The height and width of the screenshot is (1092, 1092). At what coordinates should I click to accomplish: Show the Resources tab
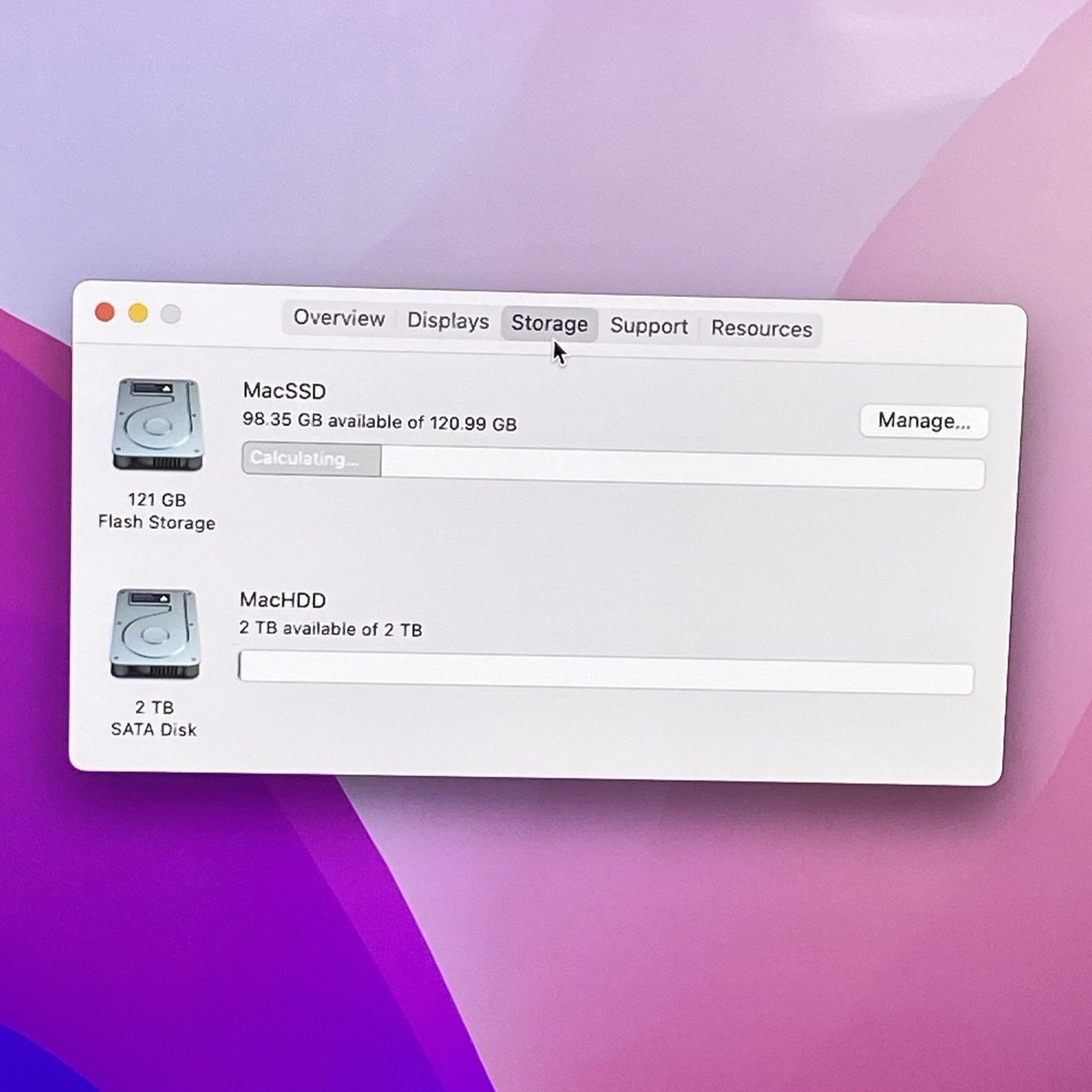point(761,329)
